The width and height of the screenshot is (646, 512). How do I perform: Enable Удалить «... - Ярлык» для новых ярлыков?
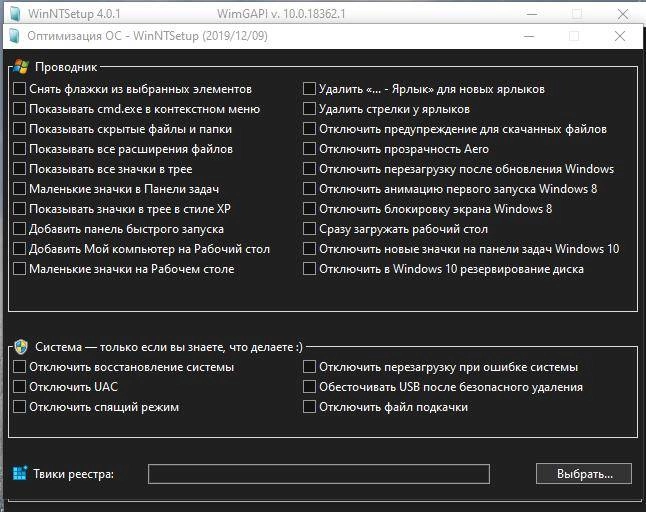click(309, 89)
